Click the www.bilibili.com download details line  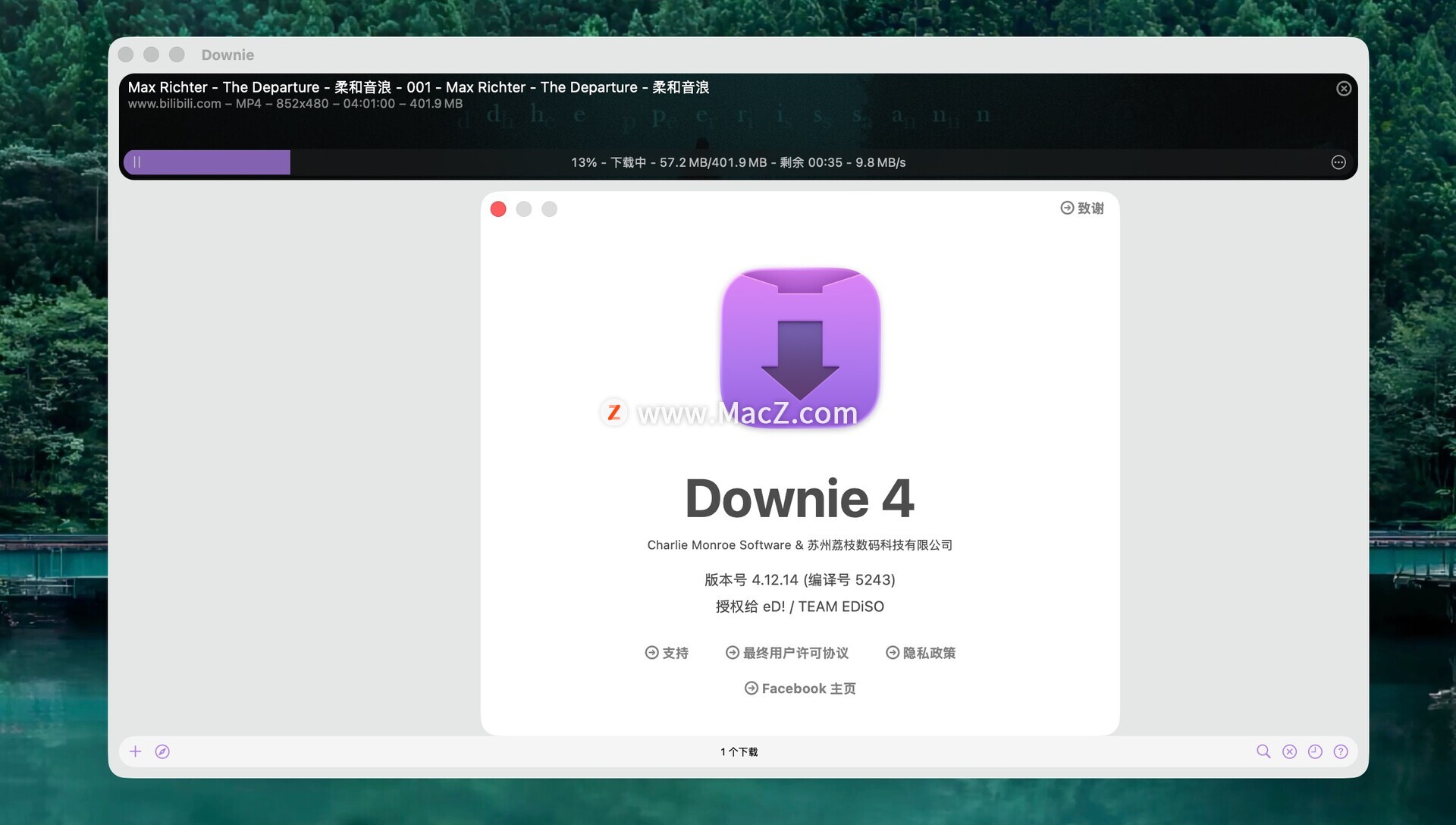point(295,104)
